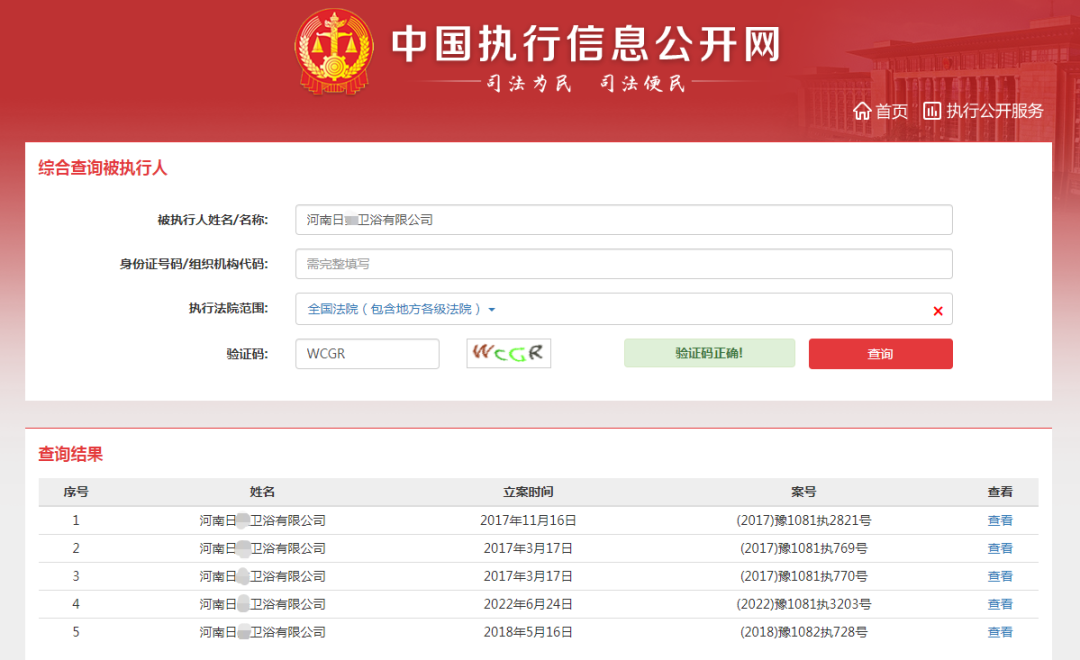The image size is (1080, 660).
Task: Click the 中国执行信息公开网 site title
Action: [585, 44]
